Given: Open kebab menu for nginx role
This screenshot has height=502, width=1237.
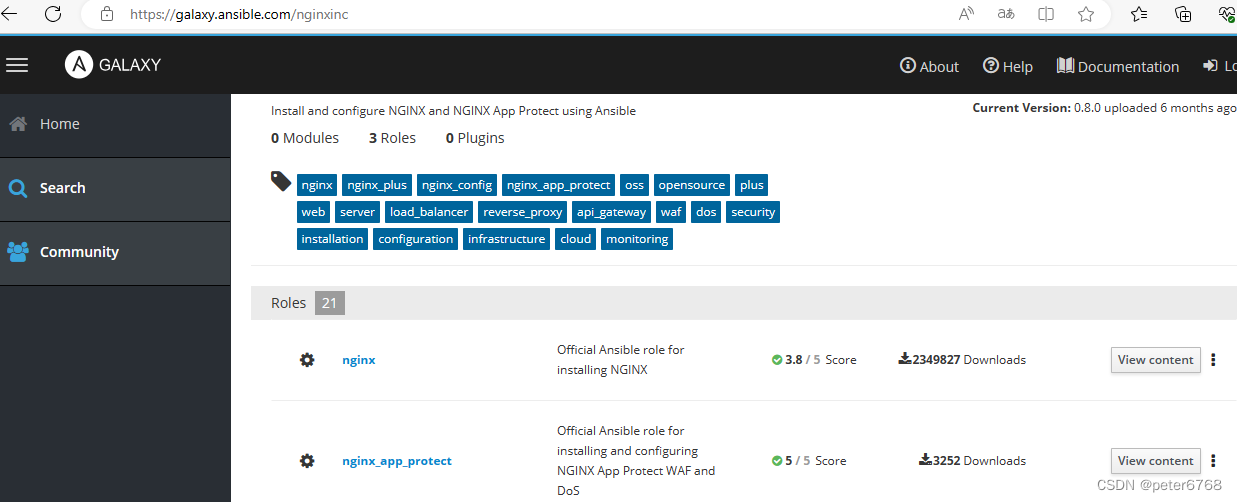Looking at the screenshot, I should 1214,360.
